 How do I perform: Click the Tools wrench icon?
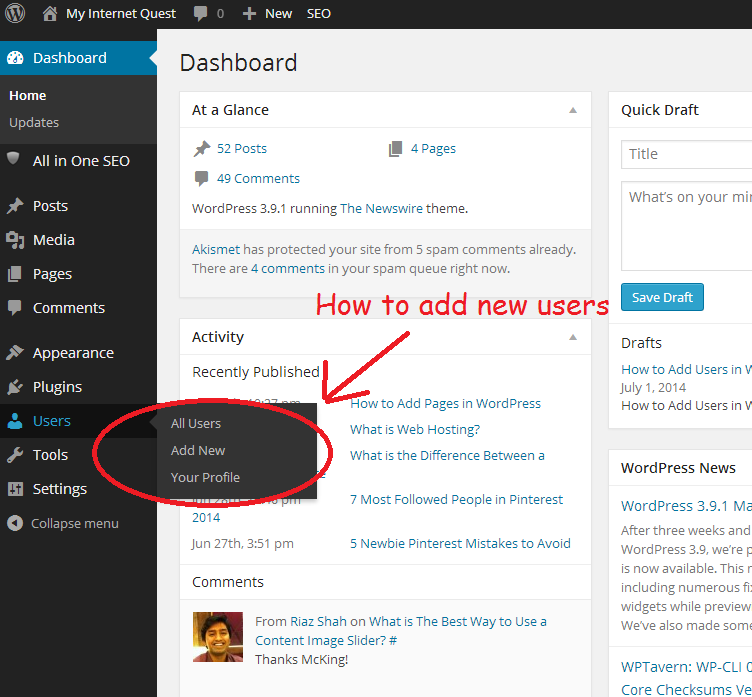point(15,455)
